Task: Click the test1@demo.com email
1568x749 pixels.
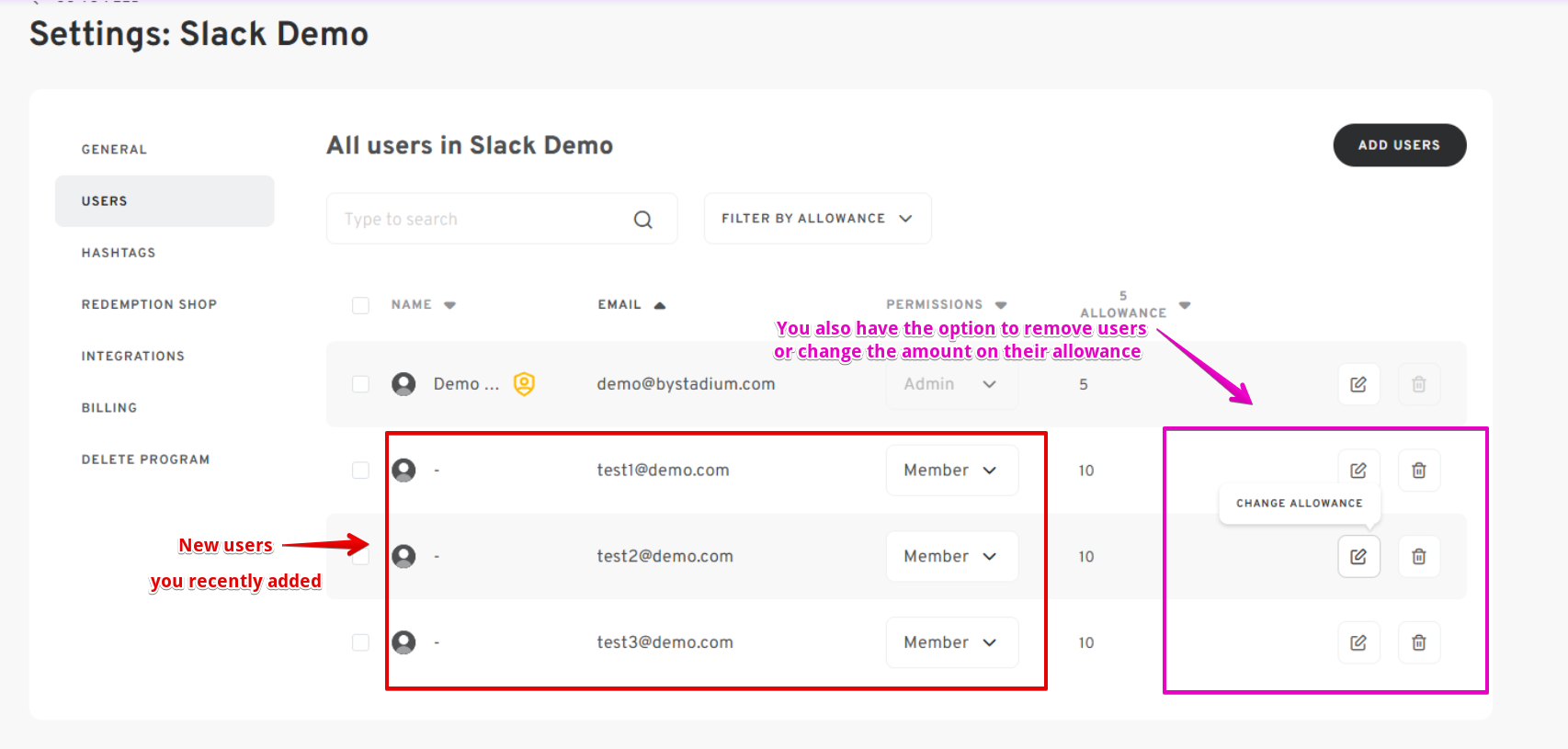Action: [x=663, y=471]
